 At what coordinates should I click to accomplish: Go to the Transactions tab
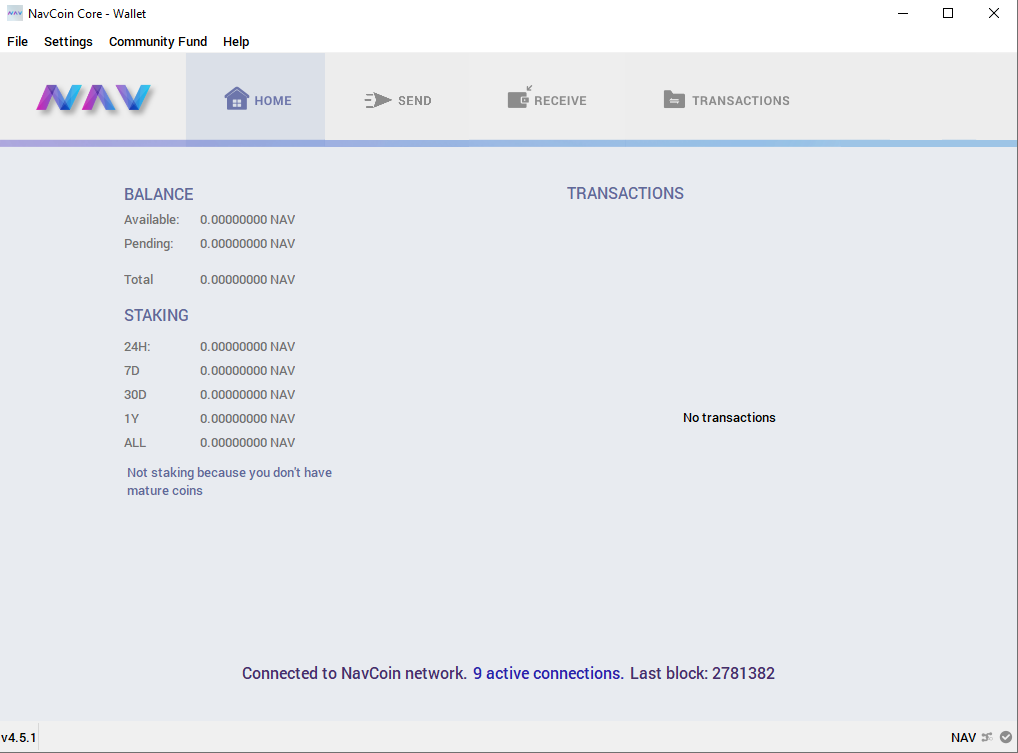[726, 100]
